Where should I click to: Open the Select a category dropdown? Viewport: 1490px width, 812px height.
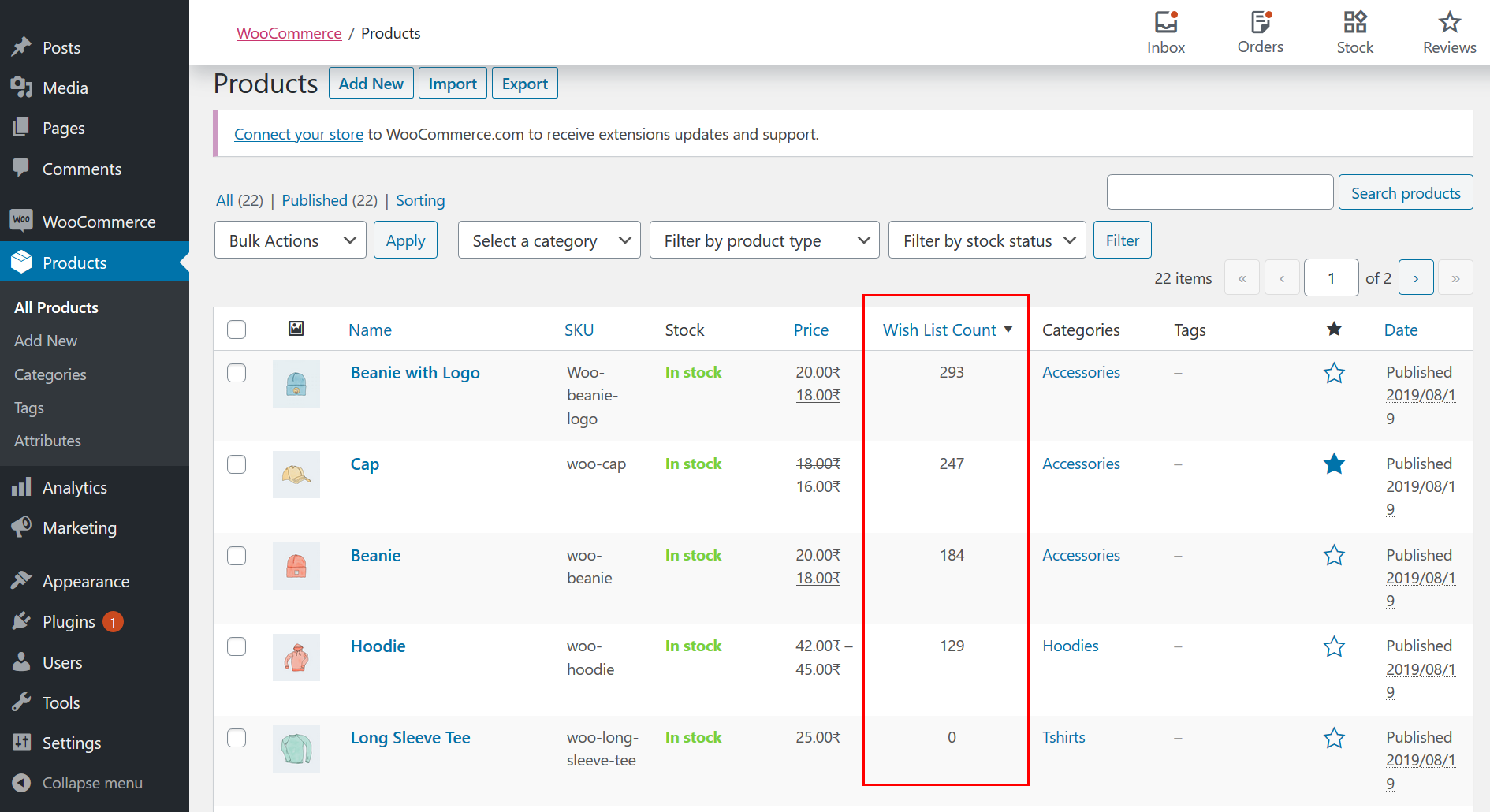point(549,240)
